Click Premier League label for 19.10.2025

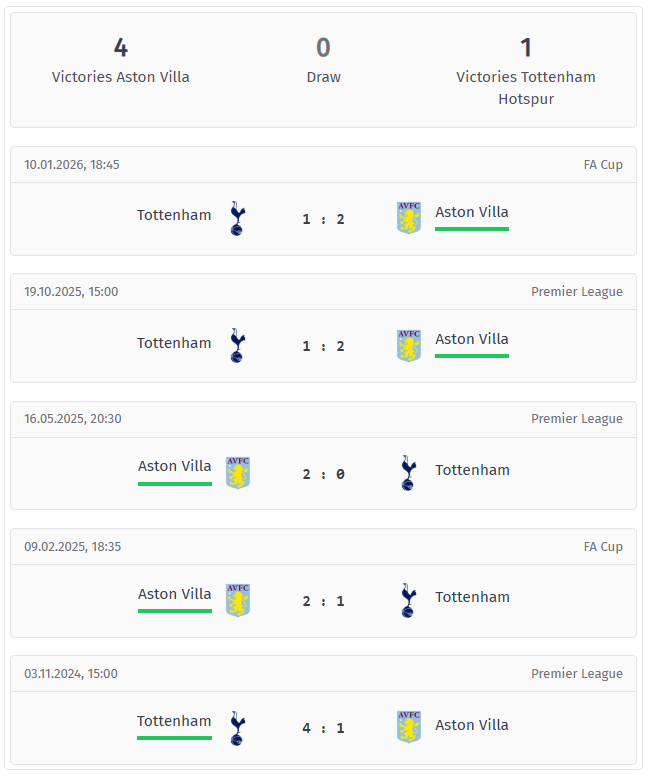577,291
